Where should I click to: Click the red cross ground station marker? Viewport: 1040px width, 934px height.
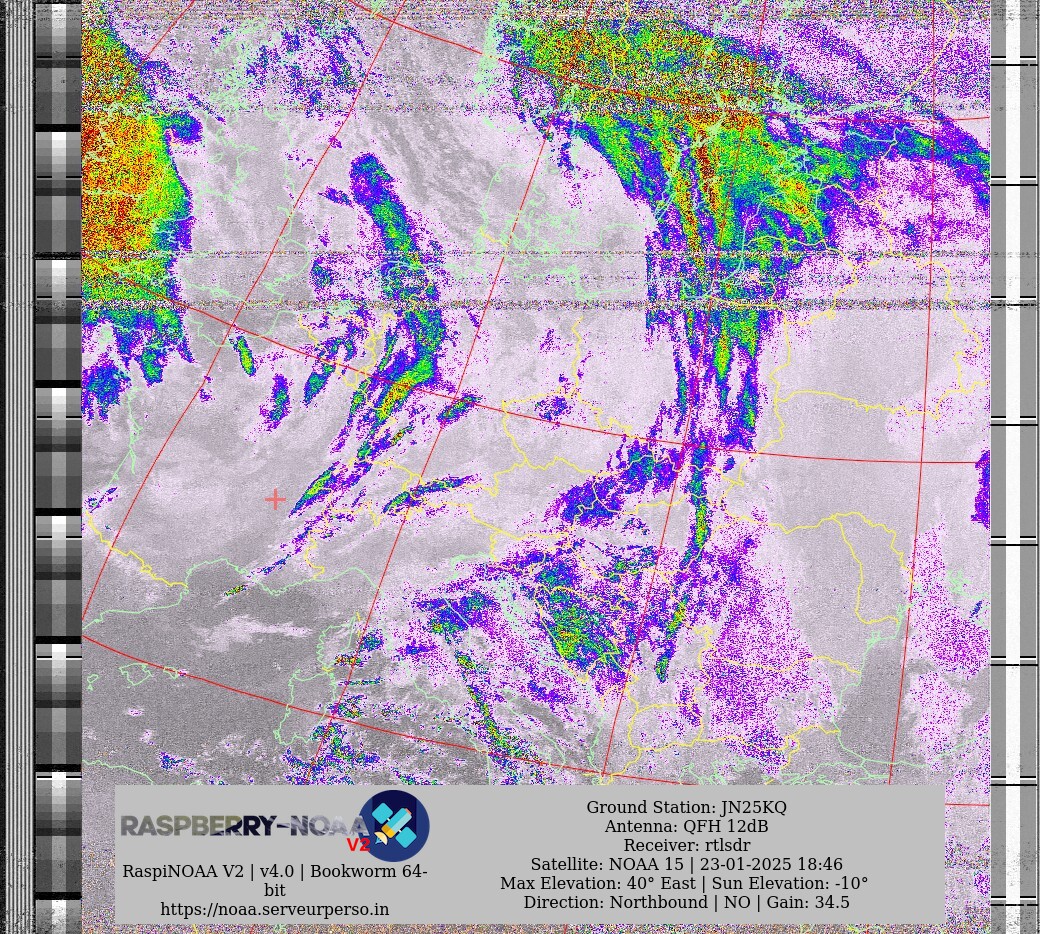point(275,498)
